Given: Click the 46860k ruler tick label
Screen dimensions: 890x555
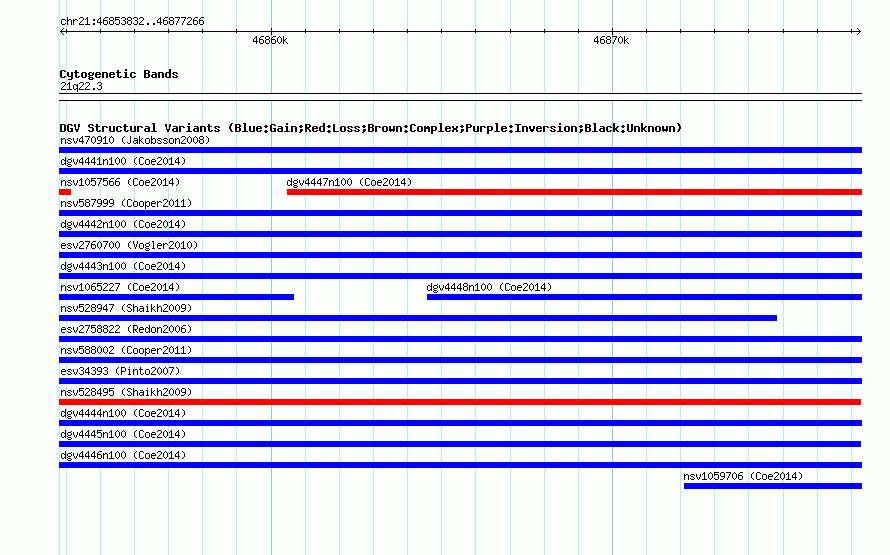Looking at the screenshot, I should 270,40.
